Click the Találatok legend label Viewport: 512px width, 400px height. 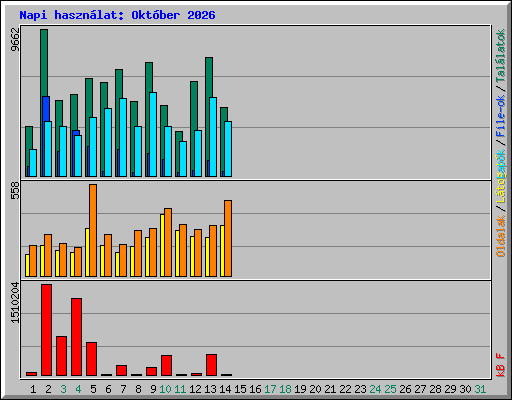pos(500,56)
